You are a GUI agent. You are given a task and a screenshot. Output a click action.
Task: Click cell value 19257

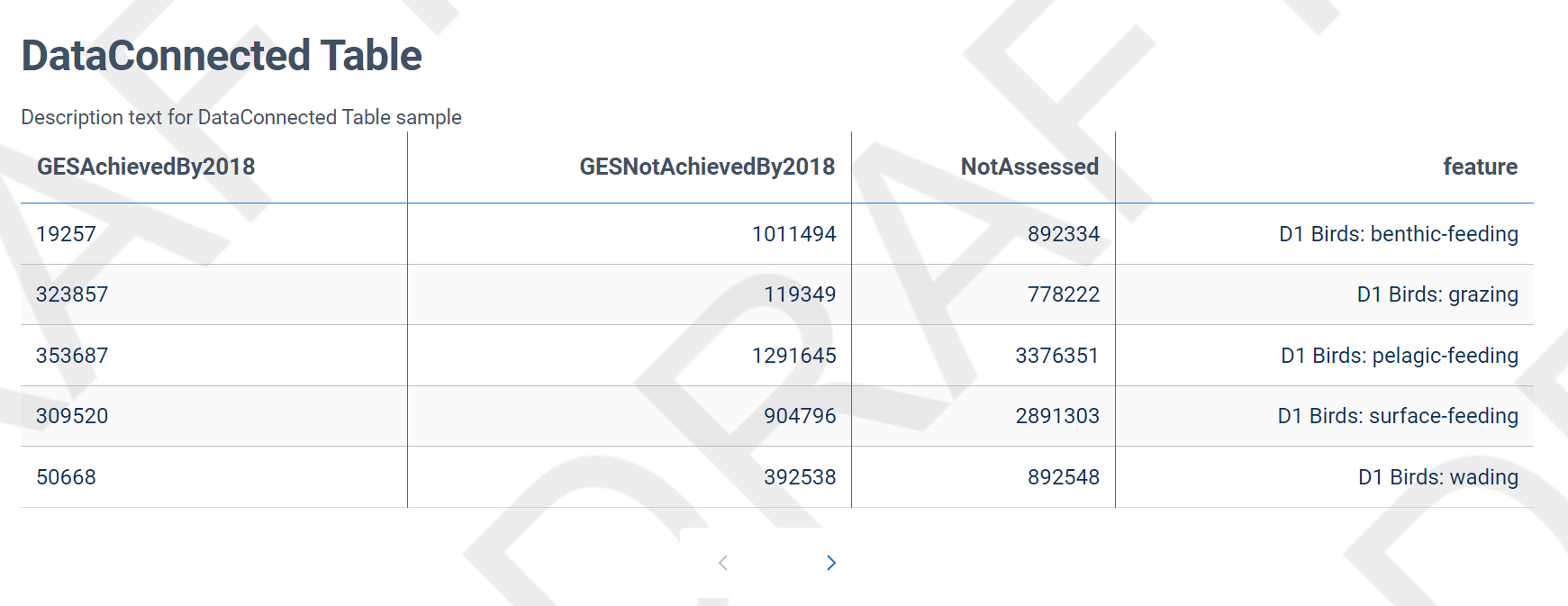click(x=66, y=234)
